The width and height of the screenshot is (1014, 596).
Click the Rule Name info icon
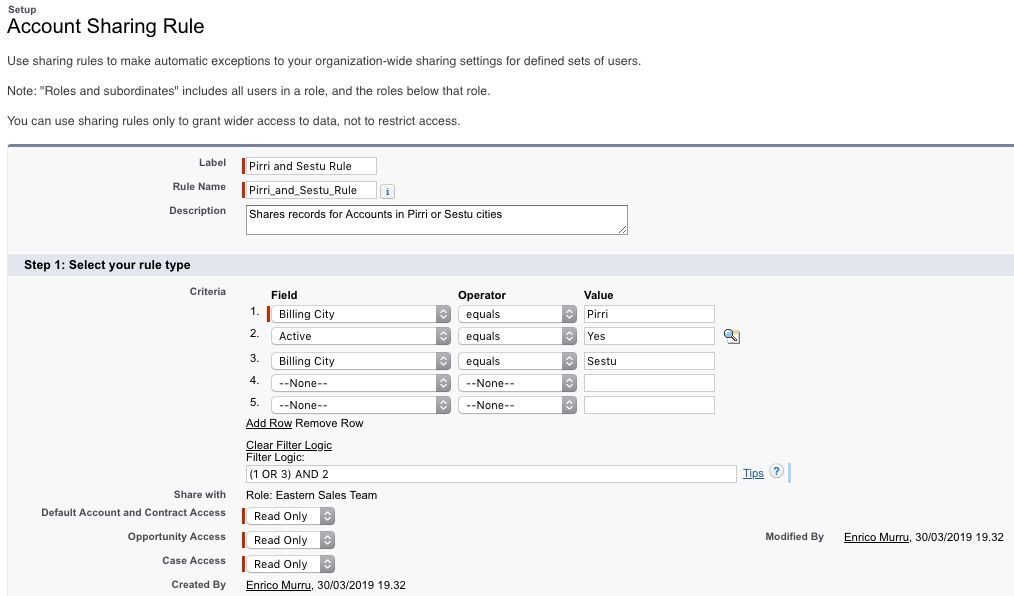tap(388, 191)
